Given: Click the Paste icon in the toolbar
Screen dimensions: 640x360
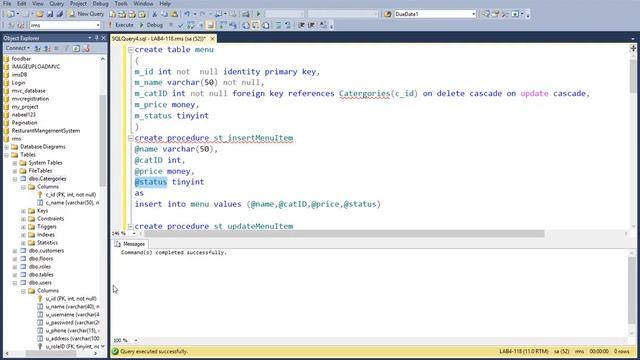Looking at the screenshot, I should click(x=174, y=14).
